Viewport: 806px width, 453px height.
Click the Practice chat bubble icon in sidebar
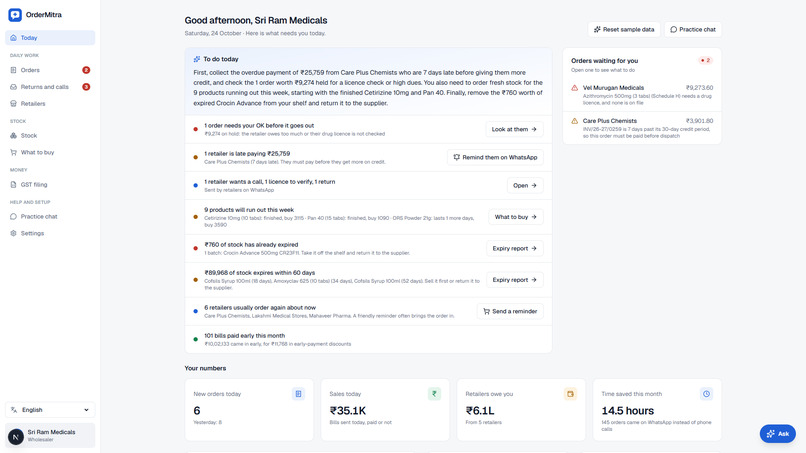click(x=13, y=216)
